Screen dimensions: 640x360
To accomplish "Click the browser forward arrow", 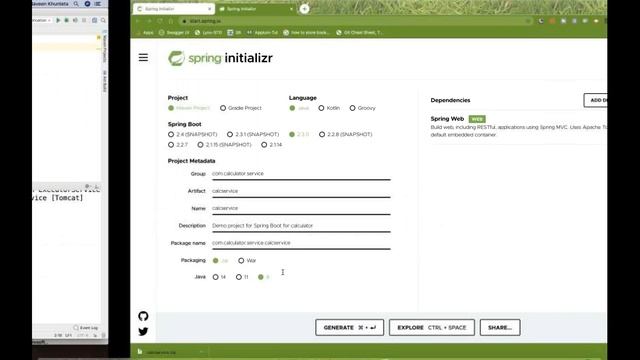I will point(149,21).
